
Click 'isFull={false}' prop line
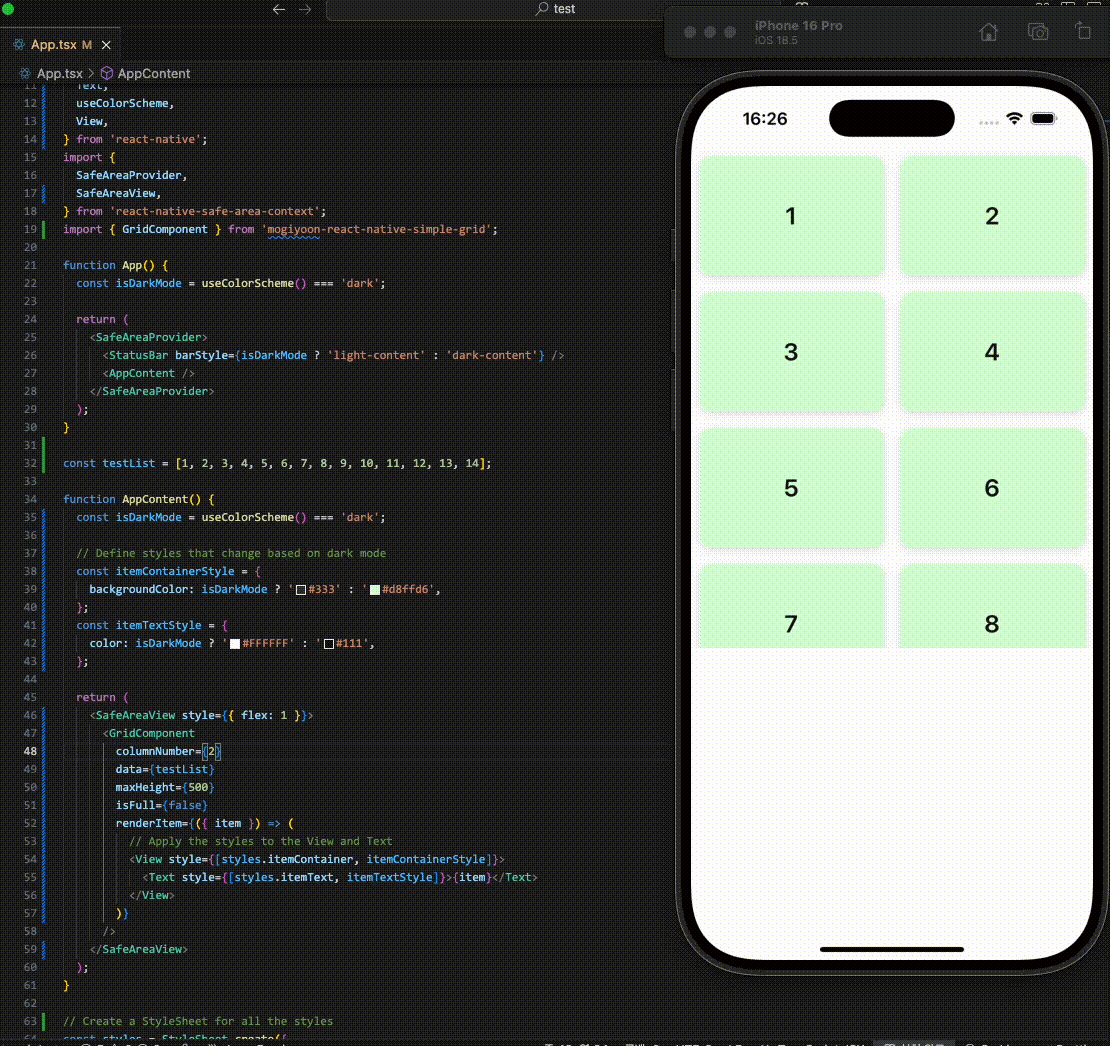pos(161,805)
